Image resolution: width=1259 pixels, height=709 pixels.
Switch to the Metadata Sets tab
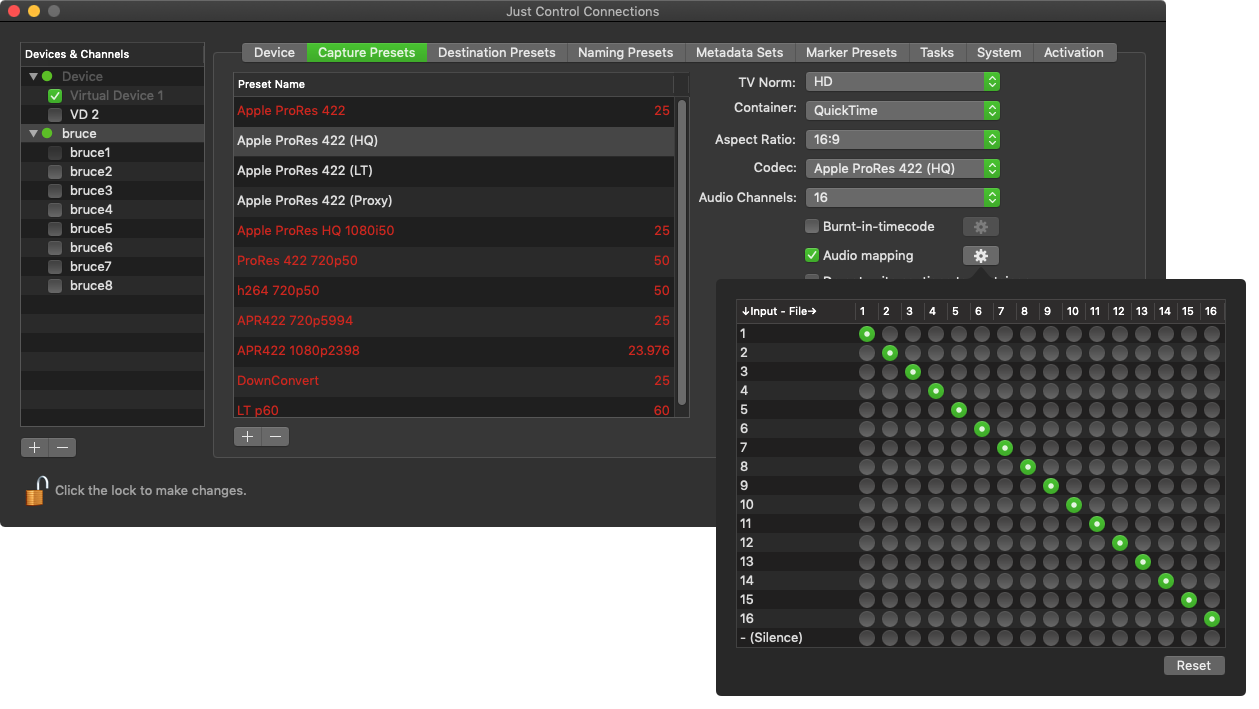coord(740,52)
